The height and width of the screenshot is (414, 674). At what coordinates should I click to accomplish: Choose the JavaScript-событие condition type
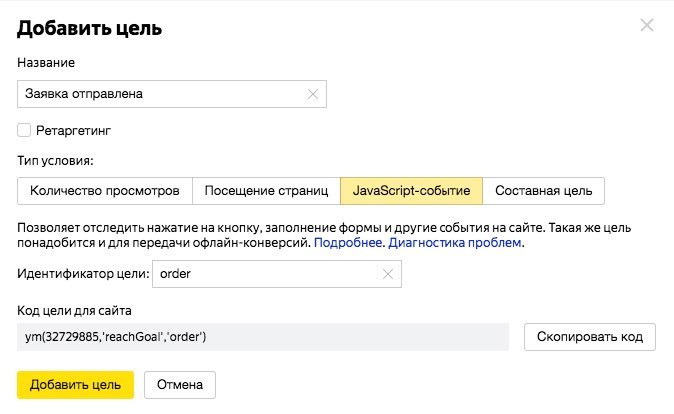pyautogui.click(x=412, y=190)
